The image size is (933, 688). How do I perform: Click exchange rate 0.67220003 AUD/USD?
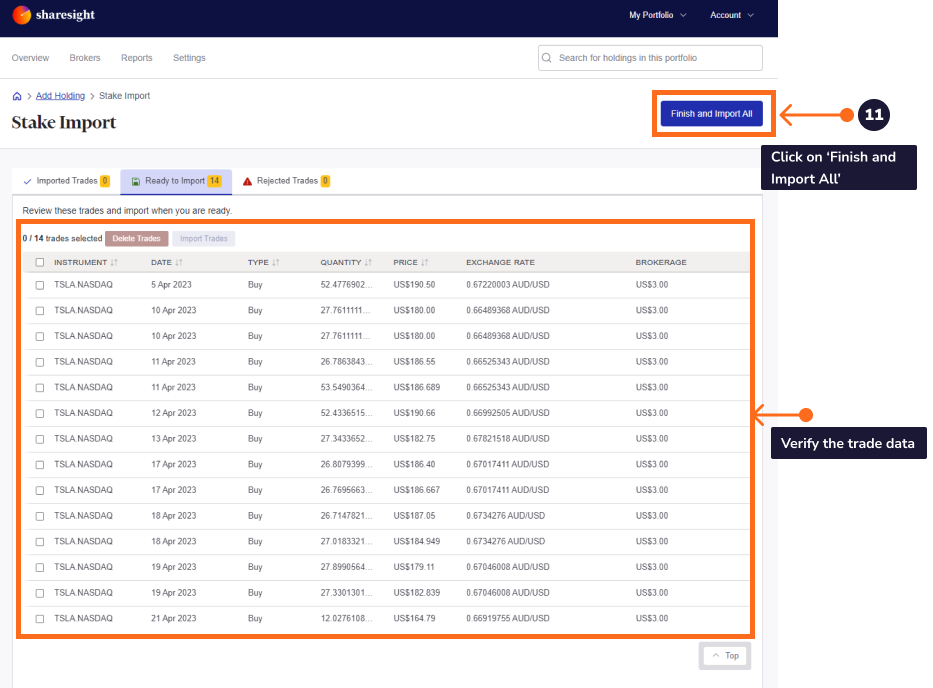click(508, 285)
